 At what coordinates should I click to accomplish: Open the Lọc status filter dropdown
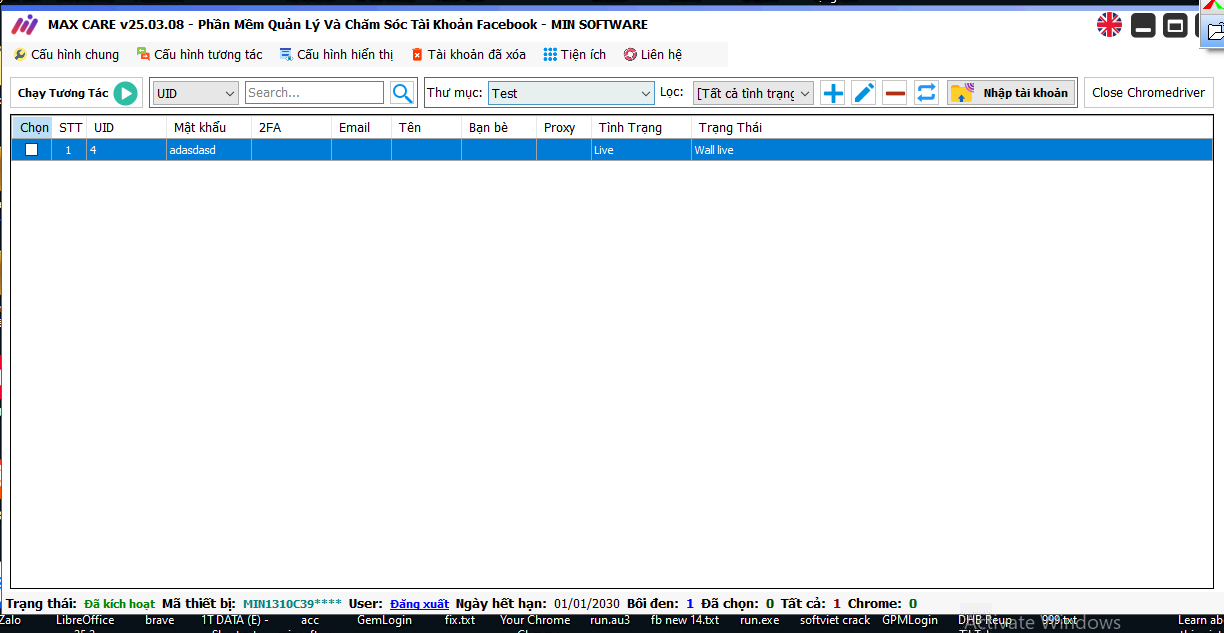point(753,93)
